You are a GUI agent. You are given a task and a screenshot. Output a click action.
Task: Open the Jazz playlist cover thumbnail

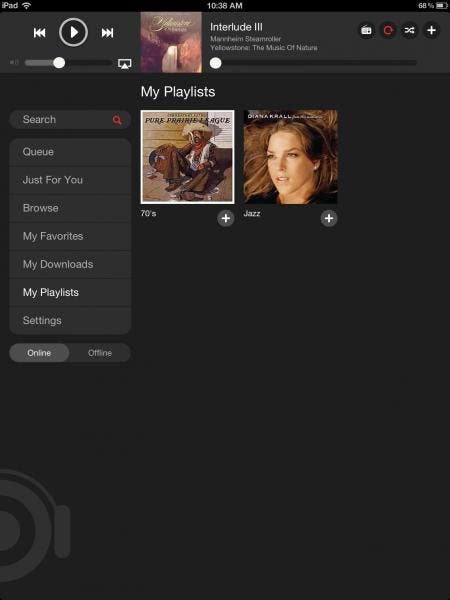pyautogui.click(x=290, y=157)
